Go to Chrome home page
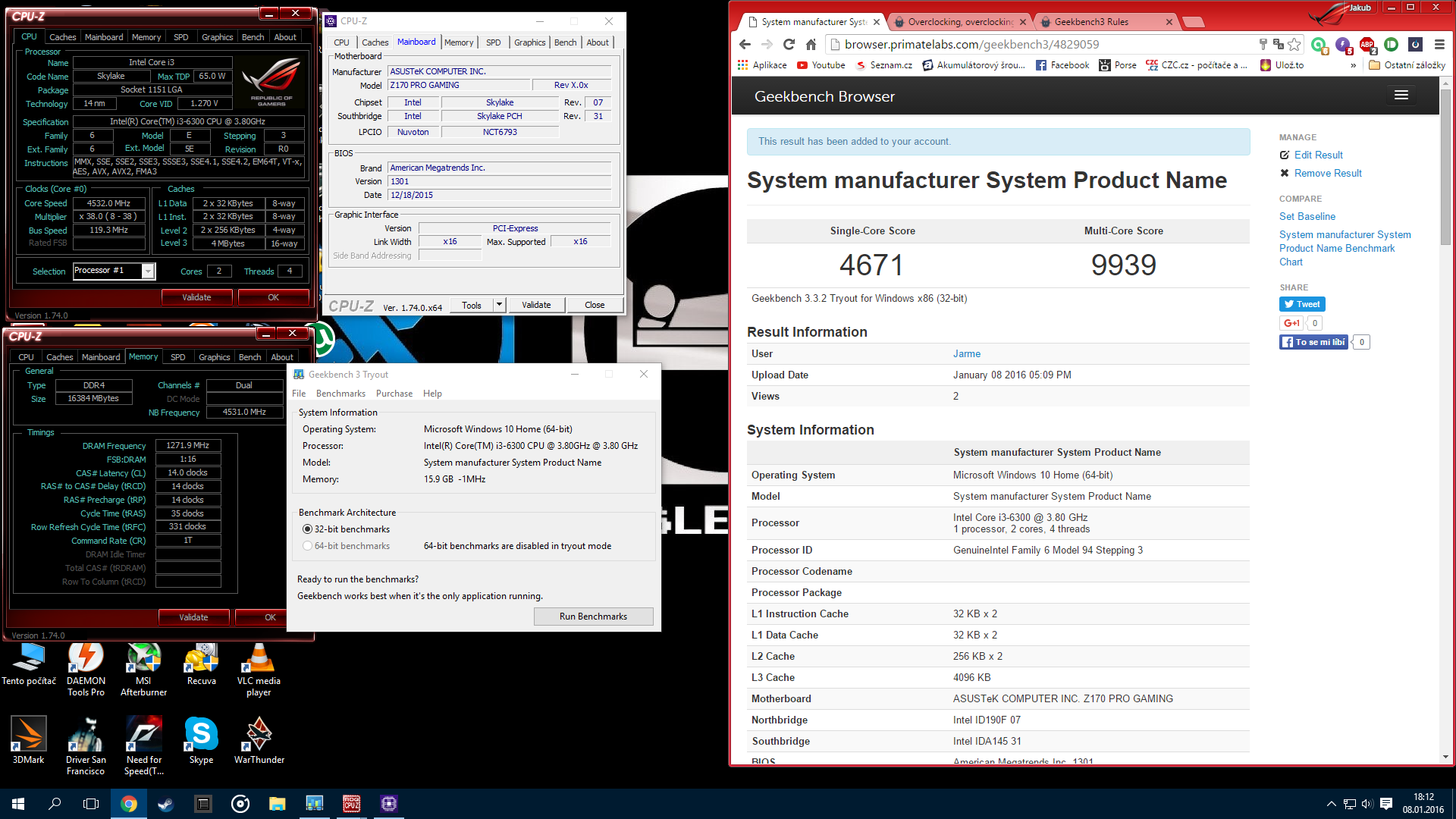This screenshot has height=819, width=1456. (x=811, y=45)
